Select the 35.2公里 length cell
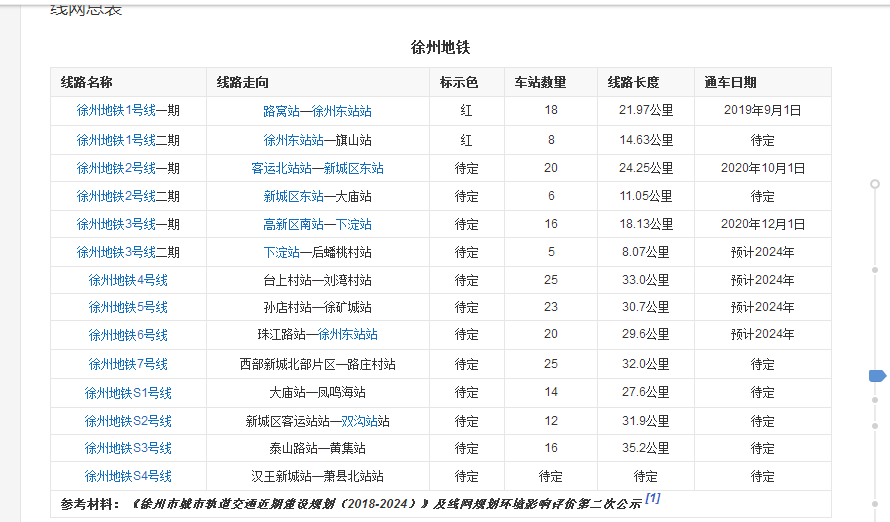890x522 pixels. pyautogui.click(x=646, y=448)
